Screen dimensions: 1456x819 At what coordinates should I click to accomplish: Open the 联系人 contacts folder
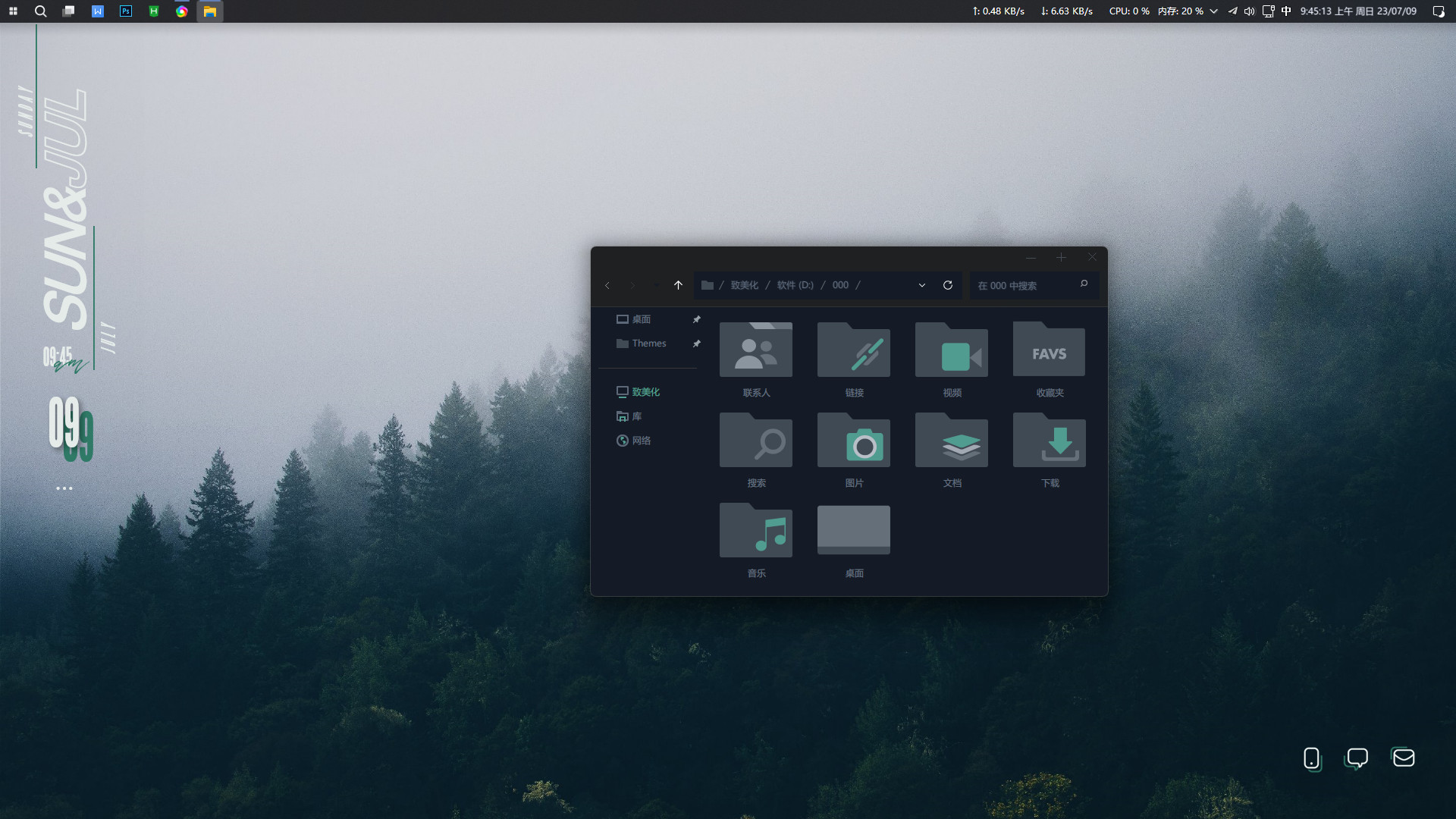point(756,350)
